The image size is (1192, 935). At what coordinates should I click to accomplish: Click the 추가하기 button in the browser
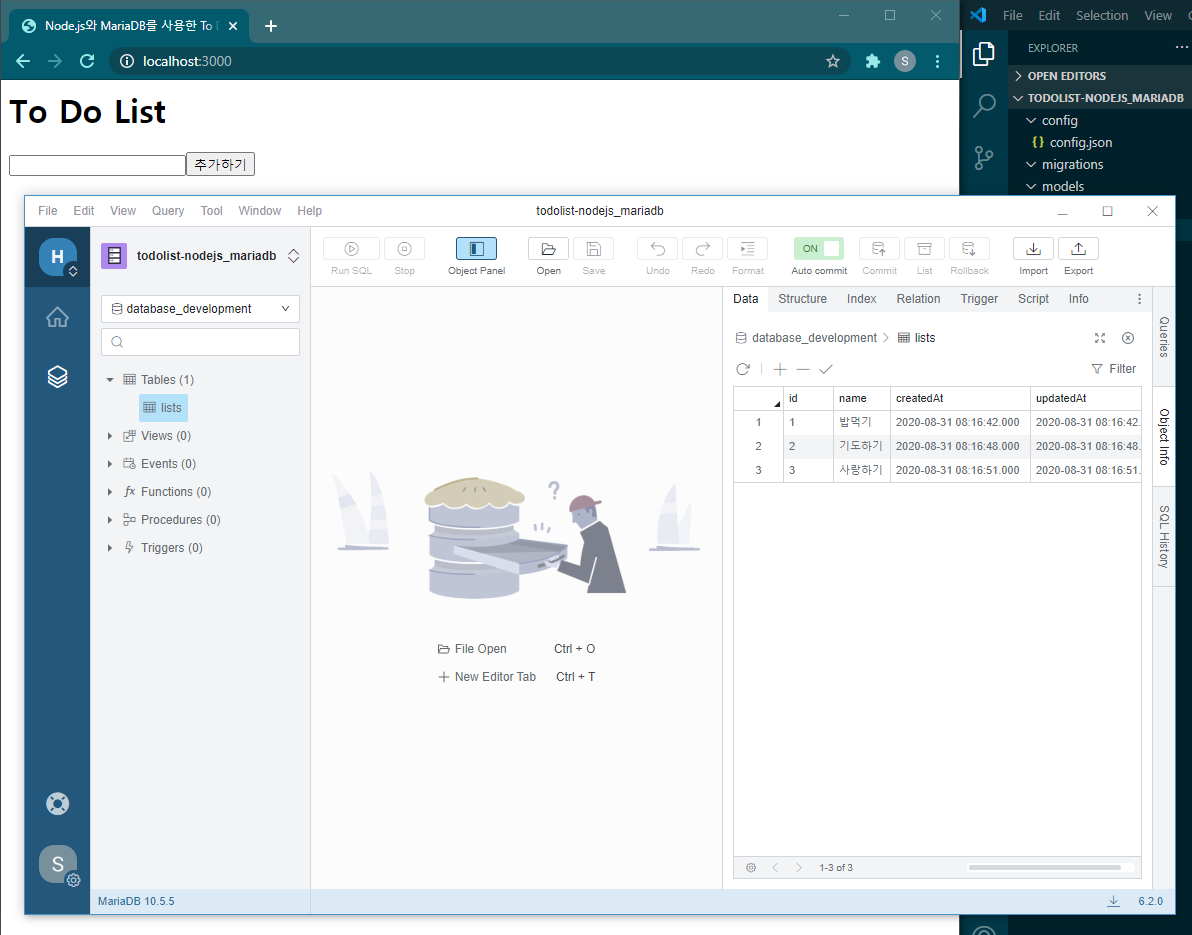coord(220,163)
